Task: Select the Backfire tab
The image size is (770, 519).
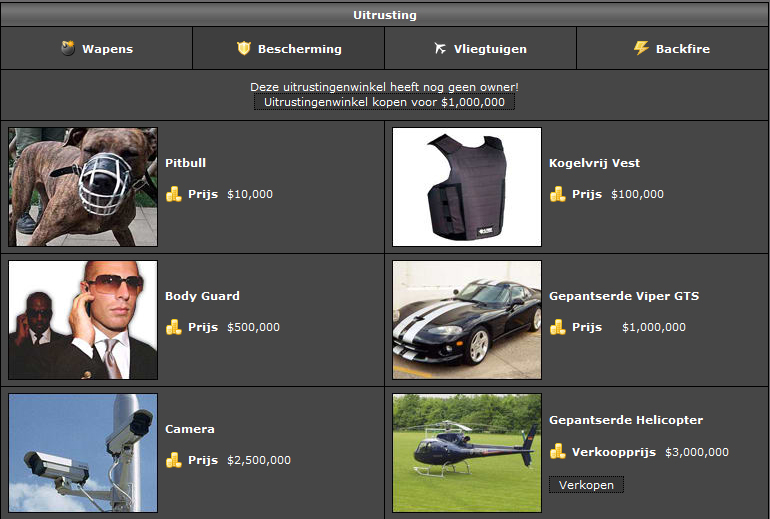Action: click(673, 48)
